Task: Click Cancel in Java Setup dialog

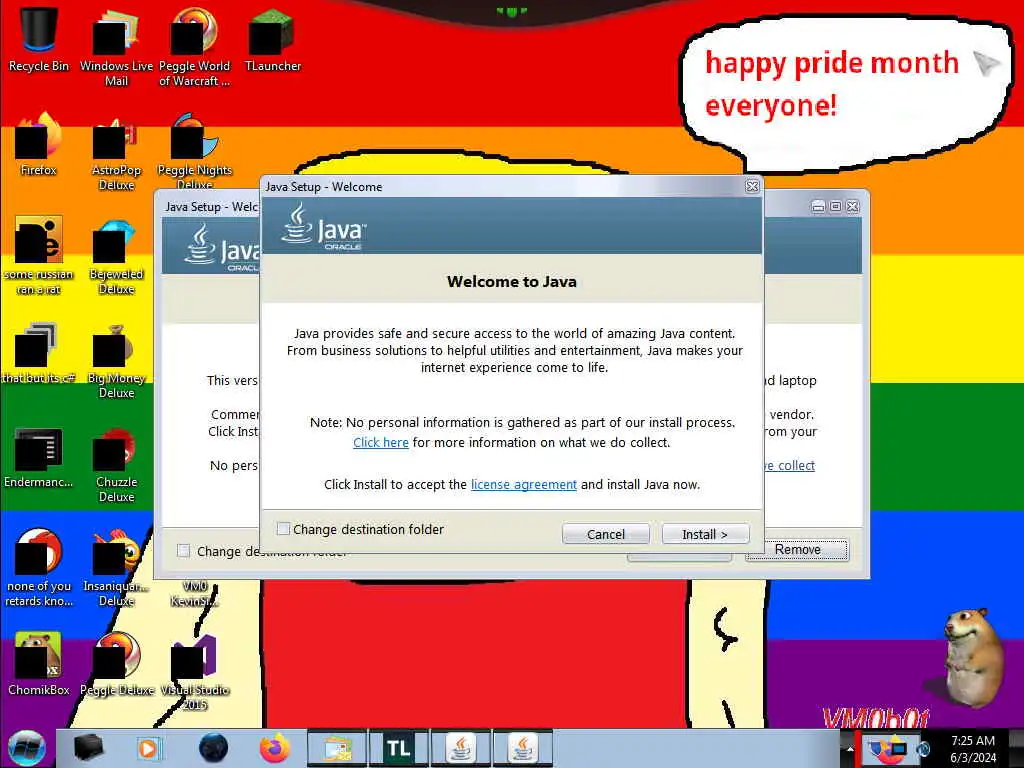Action: pyautogui.click(x=605, y=534)
